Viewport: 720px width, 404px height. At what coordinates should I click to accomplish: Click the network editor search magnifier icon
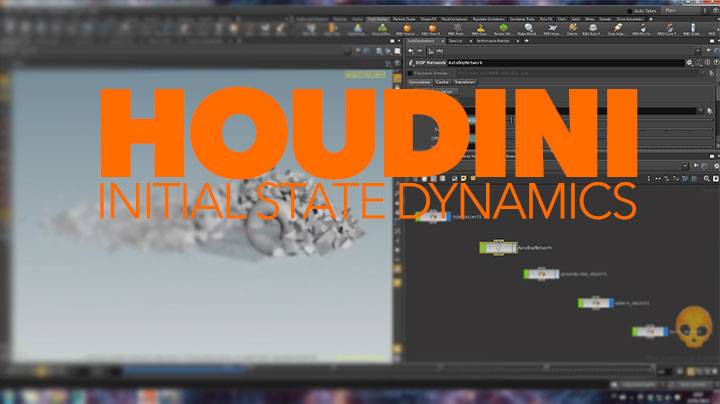[x=707, y=179]
